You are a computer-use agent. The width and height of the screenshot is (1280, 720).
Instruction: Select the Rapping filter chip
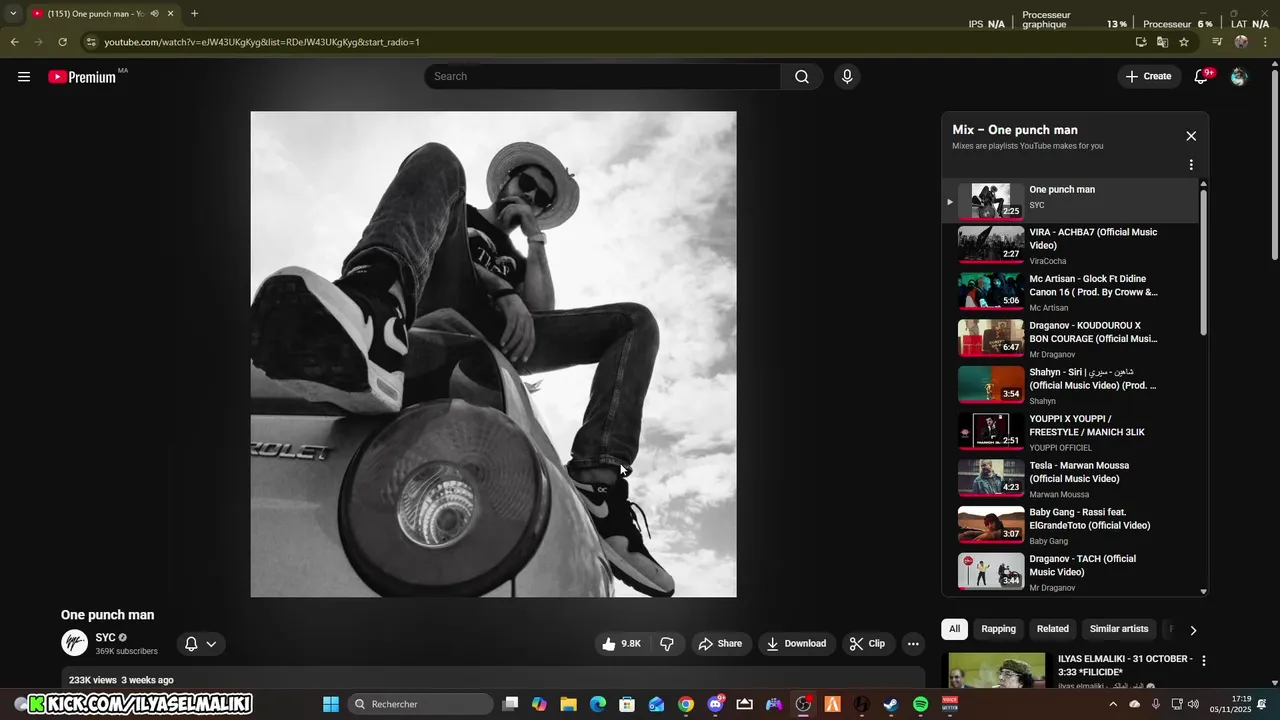998,629
